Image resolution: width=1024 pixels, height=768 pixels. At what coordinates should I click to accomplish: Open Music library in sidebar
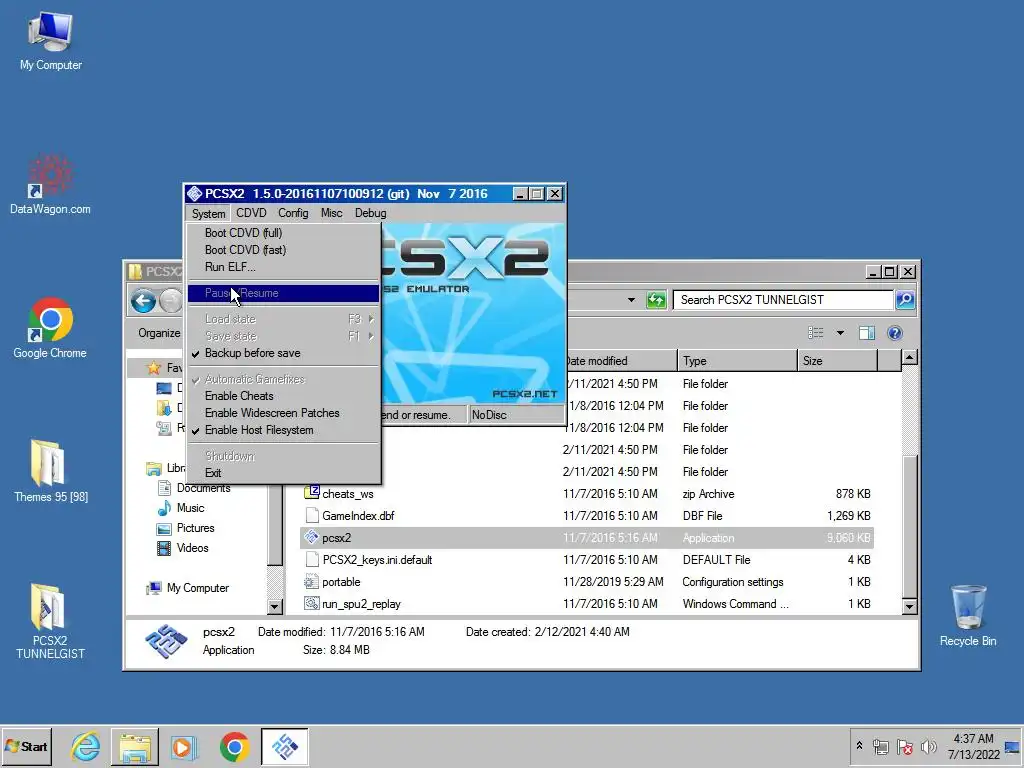[x=181, y=507]
